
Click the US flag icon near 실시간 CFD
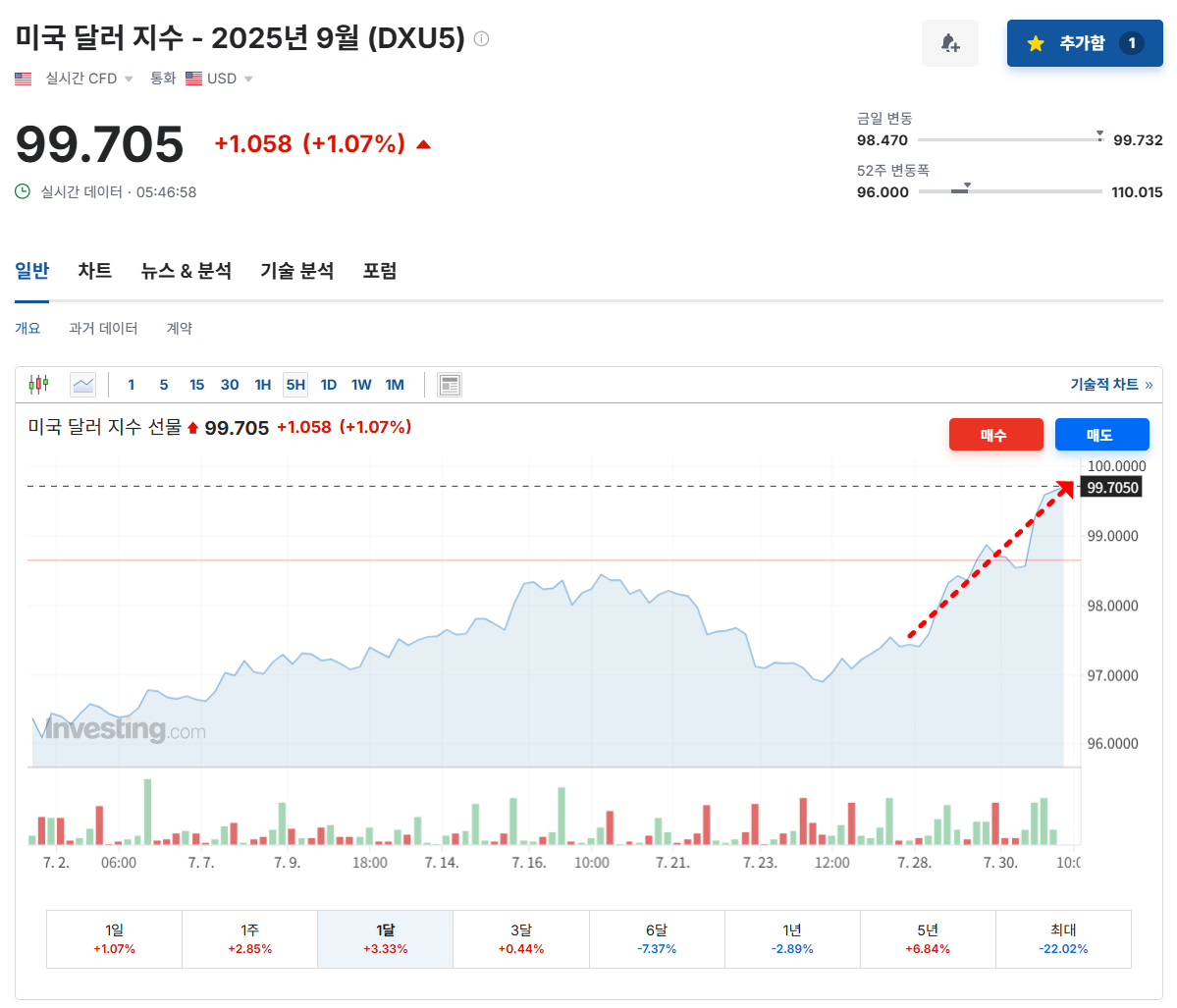23,78
